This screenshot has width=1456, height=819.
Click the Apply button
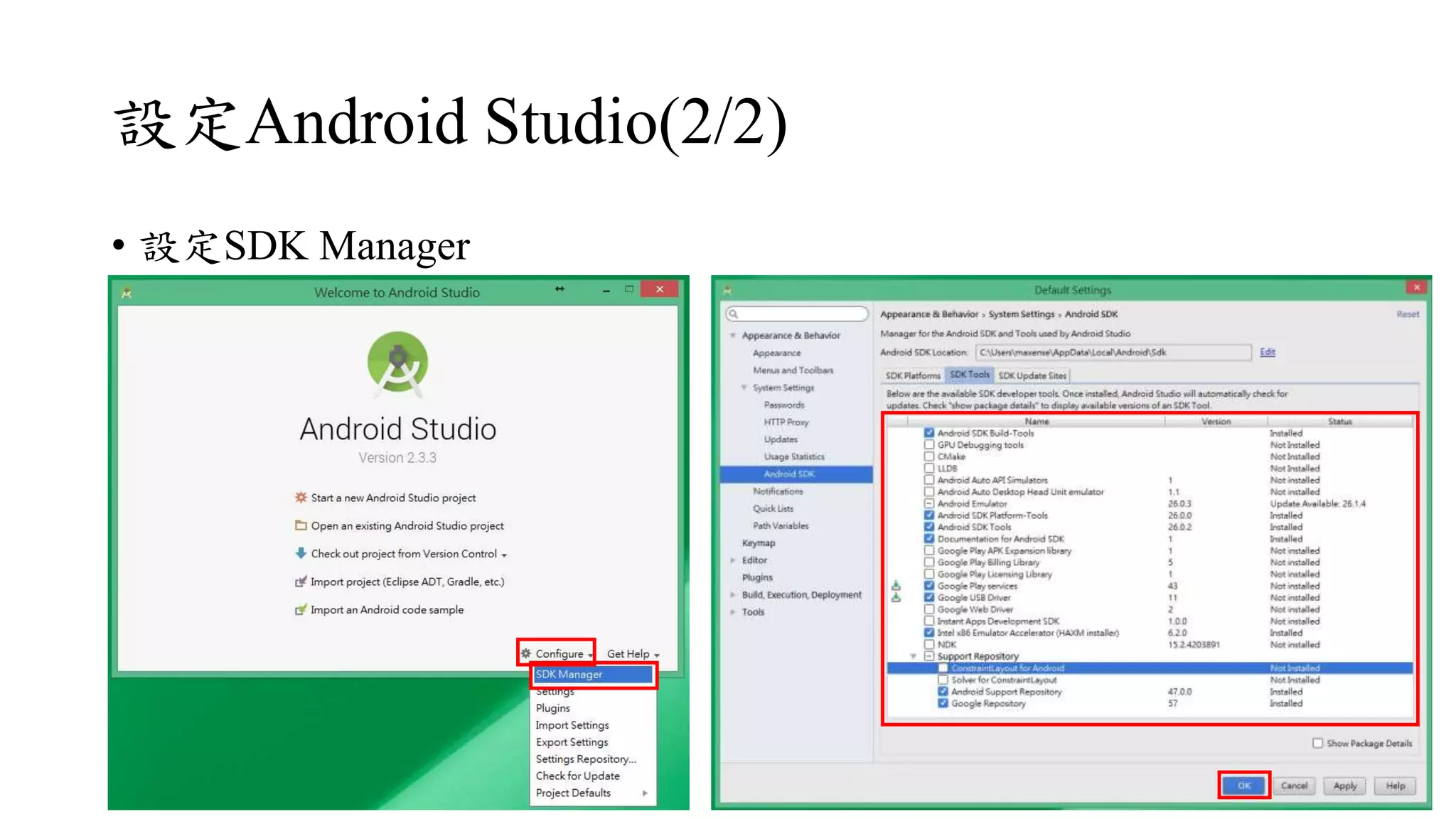click(1345, 786)
